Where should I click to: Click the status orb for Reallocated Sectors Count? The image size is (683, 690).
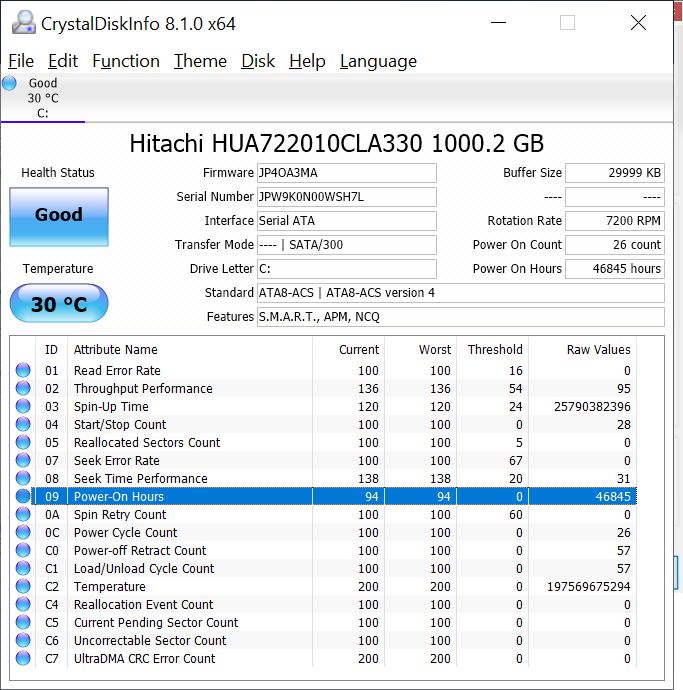click(23, 442)
